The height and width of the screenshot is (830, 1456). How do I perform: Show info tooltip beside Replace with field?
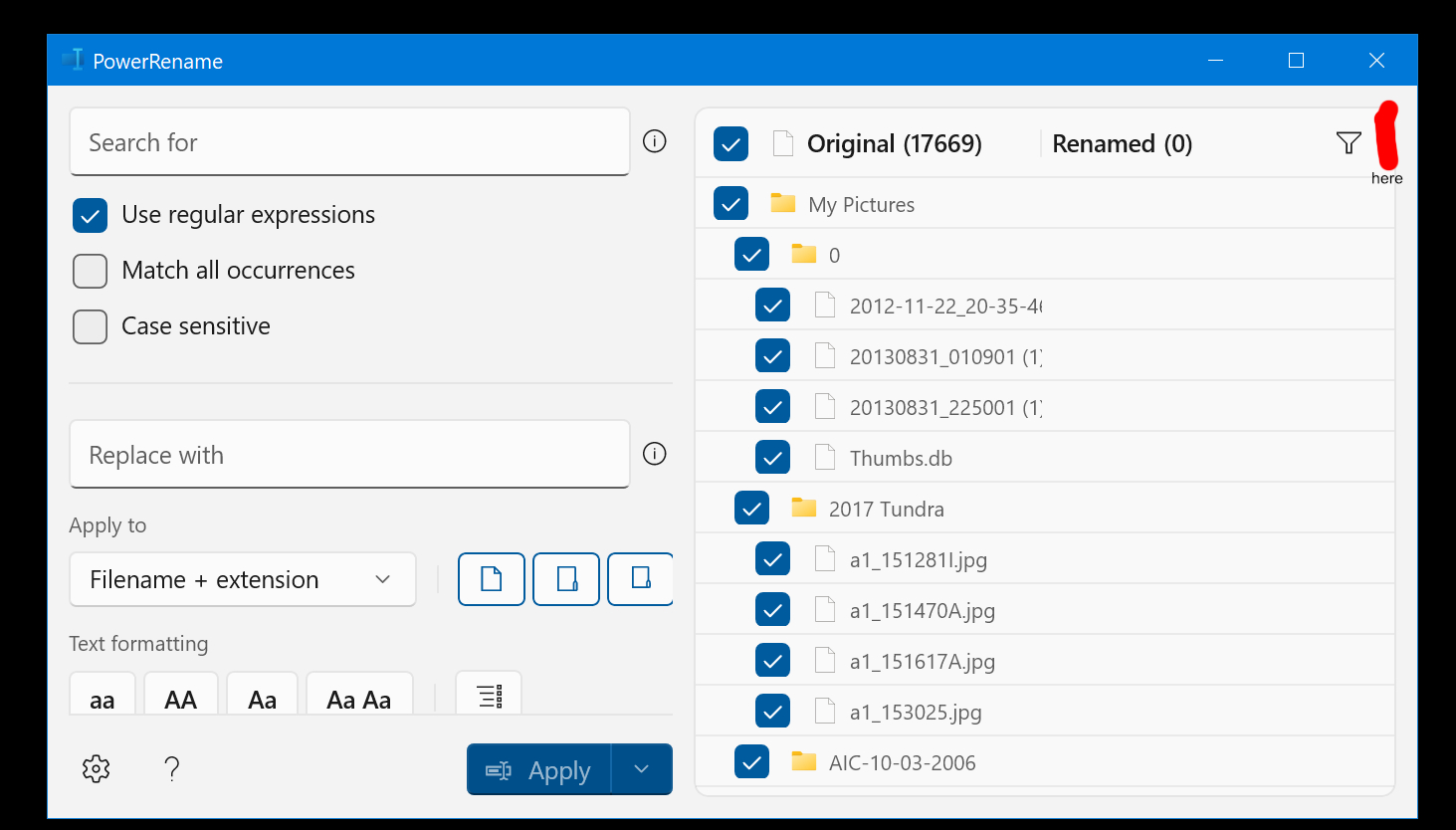pos(654,454)
